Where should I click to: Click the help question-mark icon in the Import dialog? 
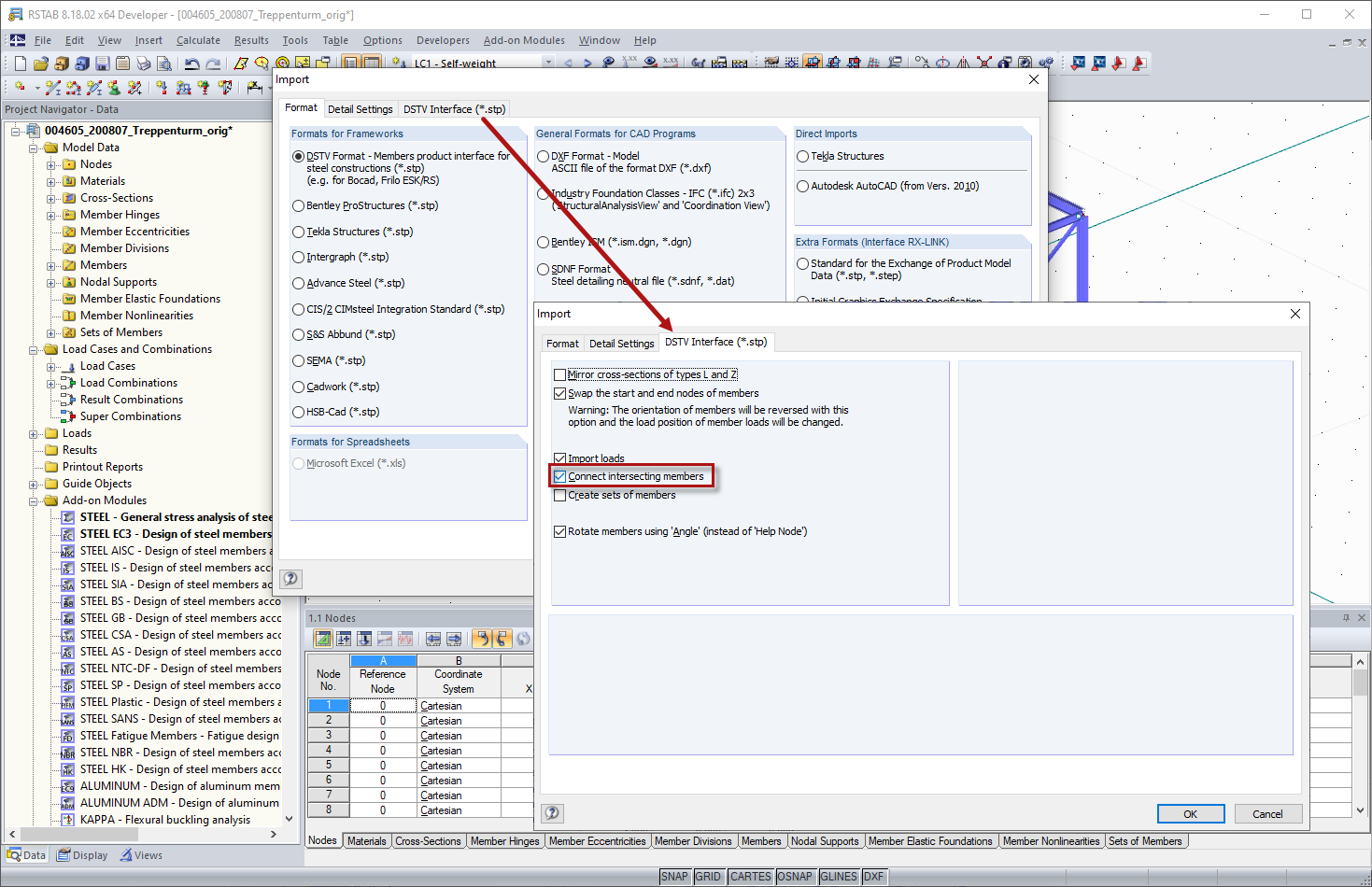552,813
